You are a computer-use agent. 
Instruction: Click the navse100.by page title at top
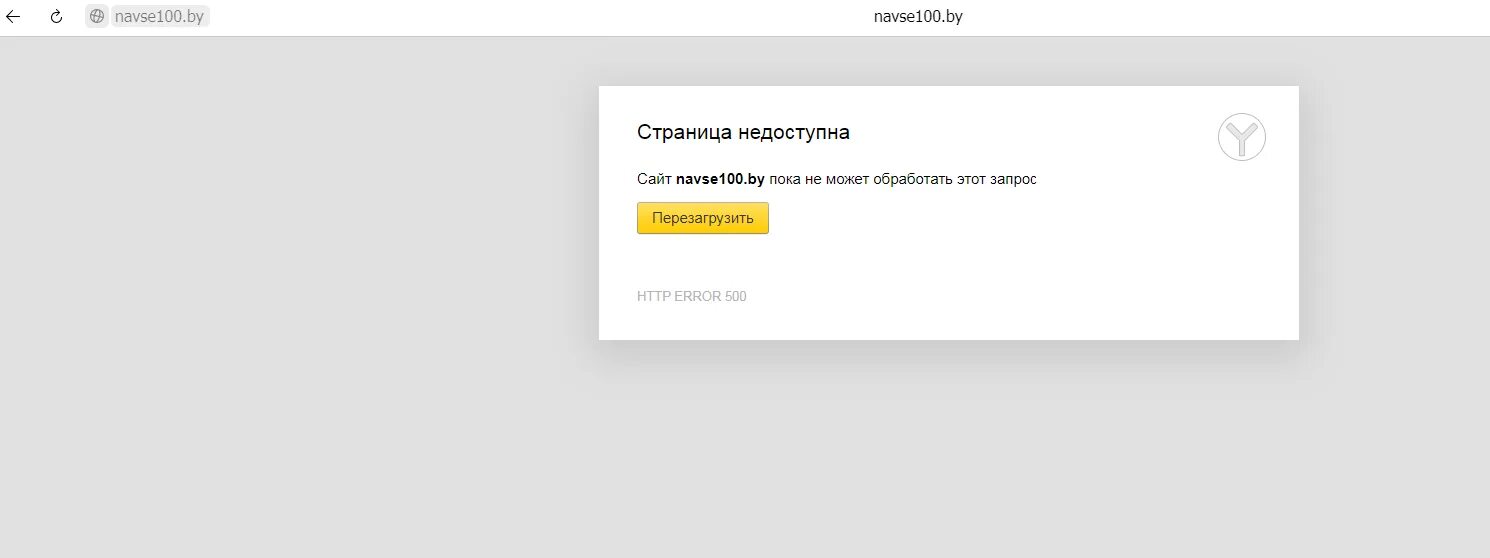coord(918,16)
